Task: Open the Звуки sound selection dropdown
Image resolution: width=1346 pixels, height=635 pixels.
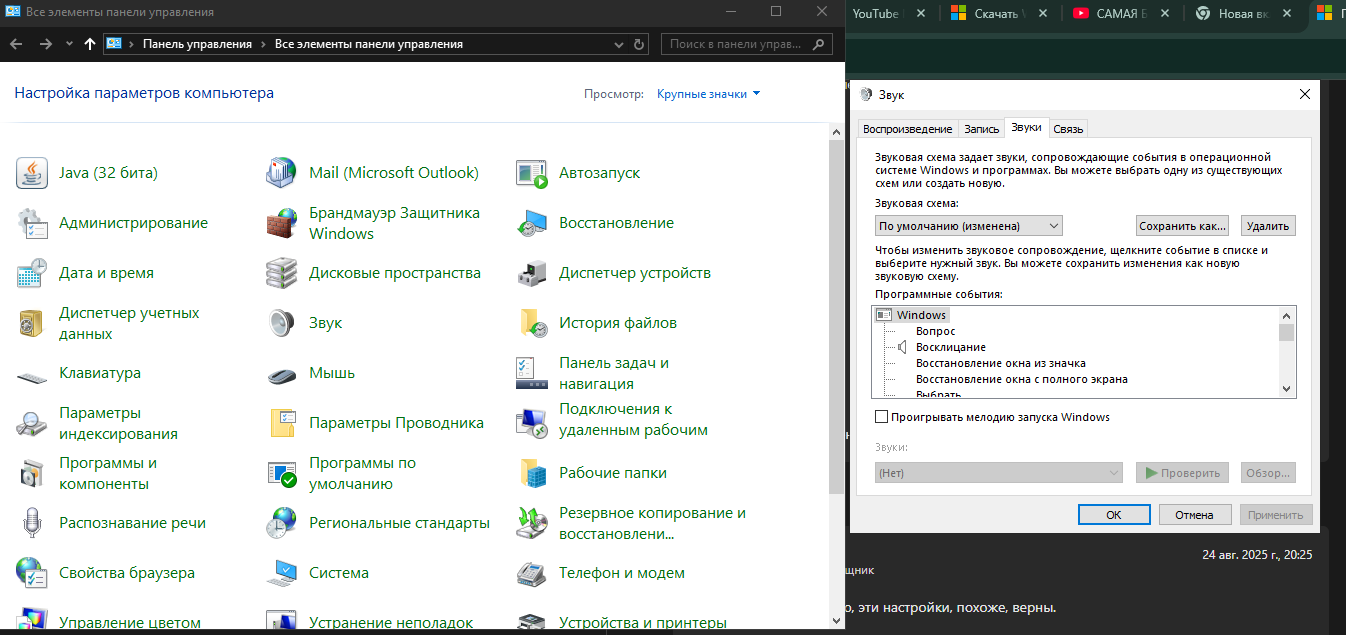Action: (997, 472)
